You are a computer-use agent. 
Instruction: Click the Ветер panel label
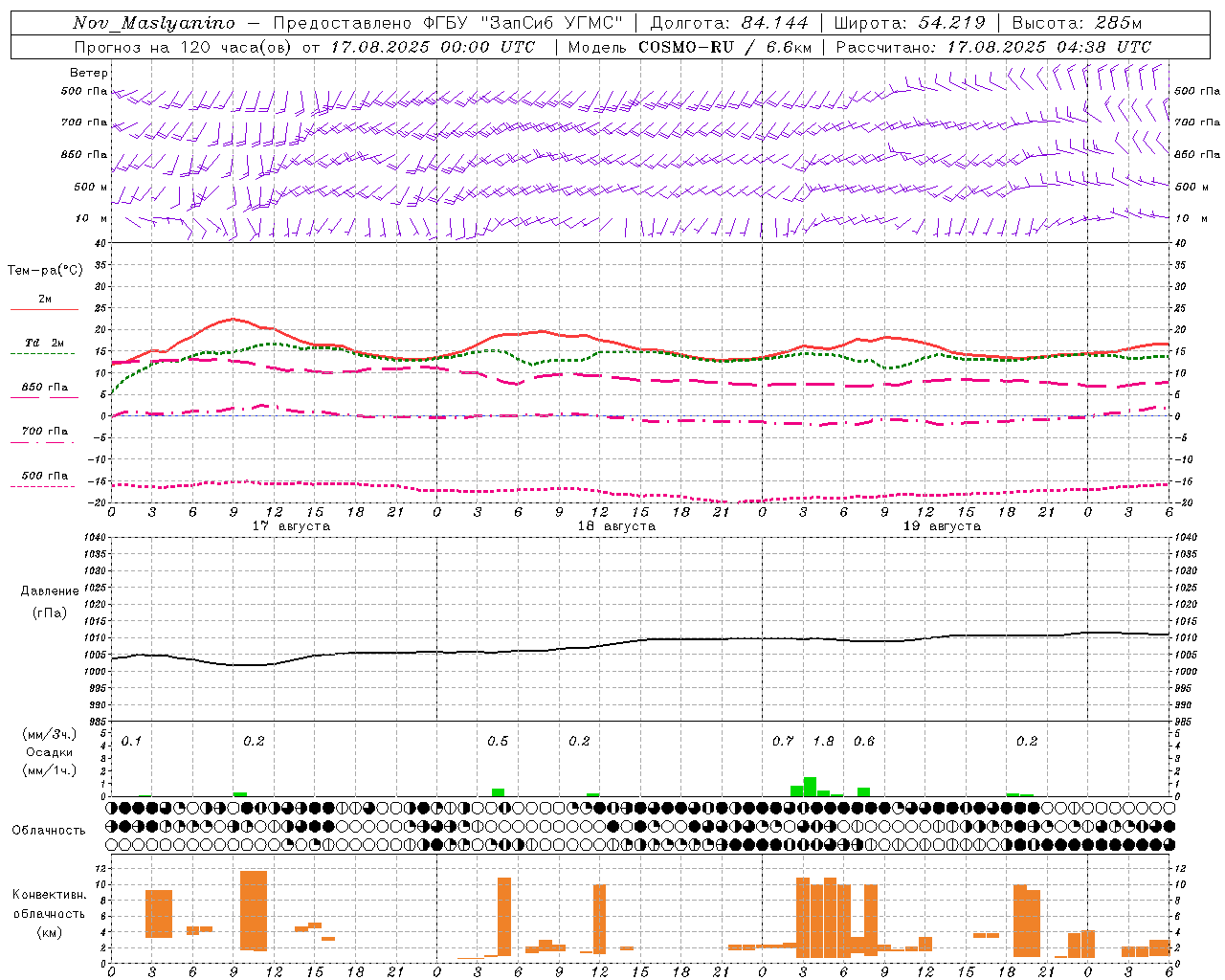88,73
